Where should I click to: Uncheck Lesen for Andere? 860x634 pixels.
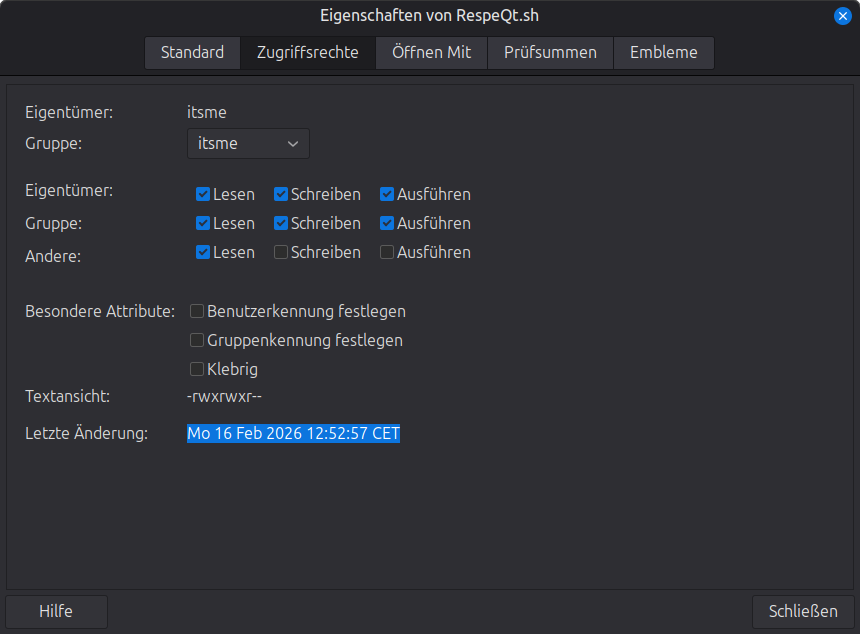coord(203,252)
